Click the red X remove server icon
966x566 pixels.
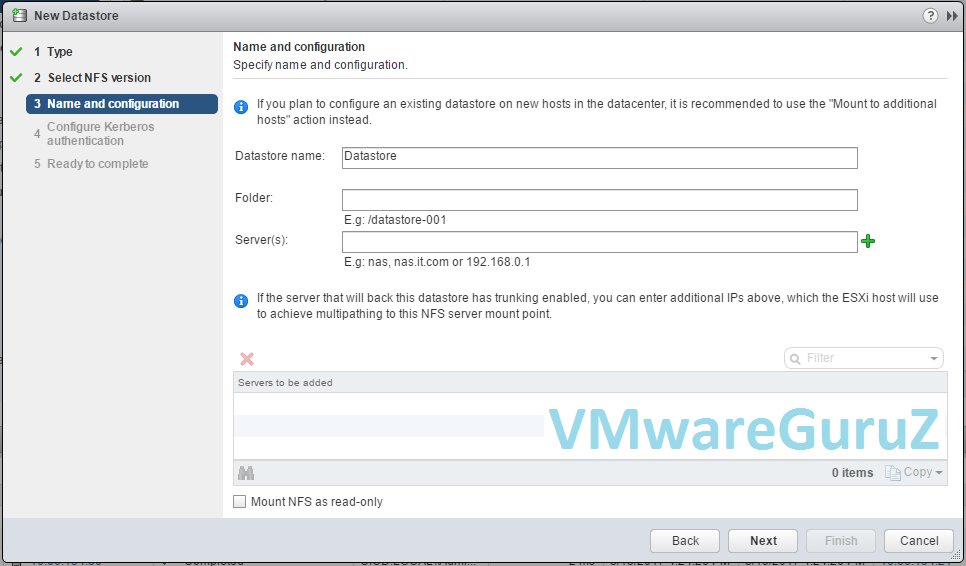coord(247,359)
